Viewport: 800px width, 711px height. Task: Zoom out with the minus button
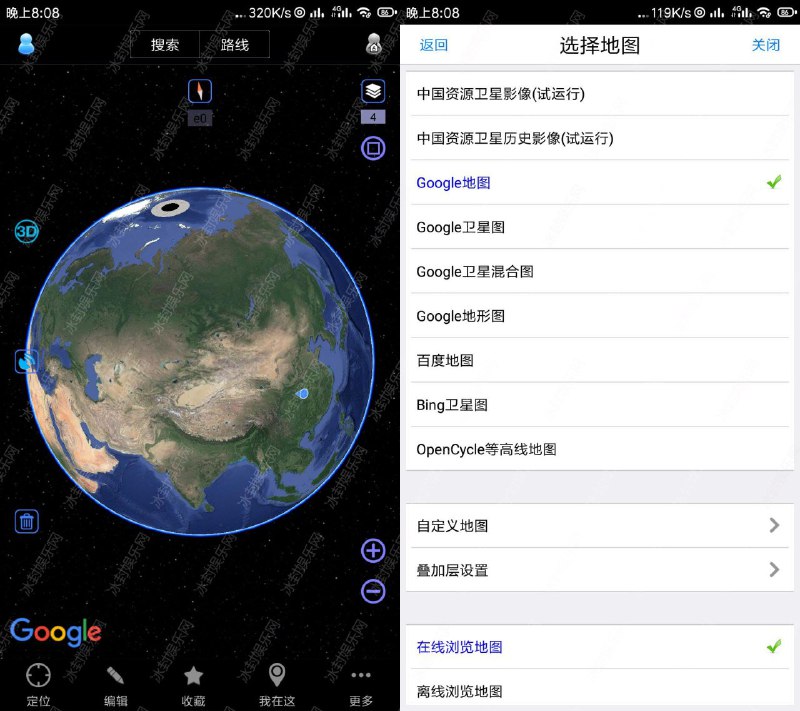(373, 592)
